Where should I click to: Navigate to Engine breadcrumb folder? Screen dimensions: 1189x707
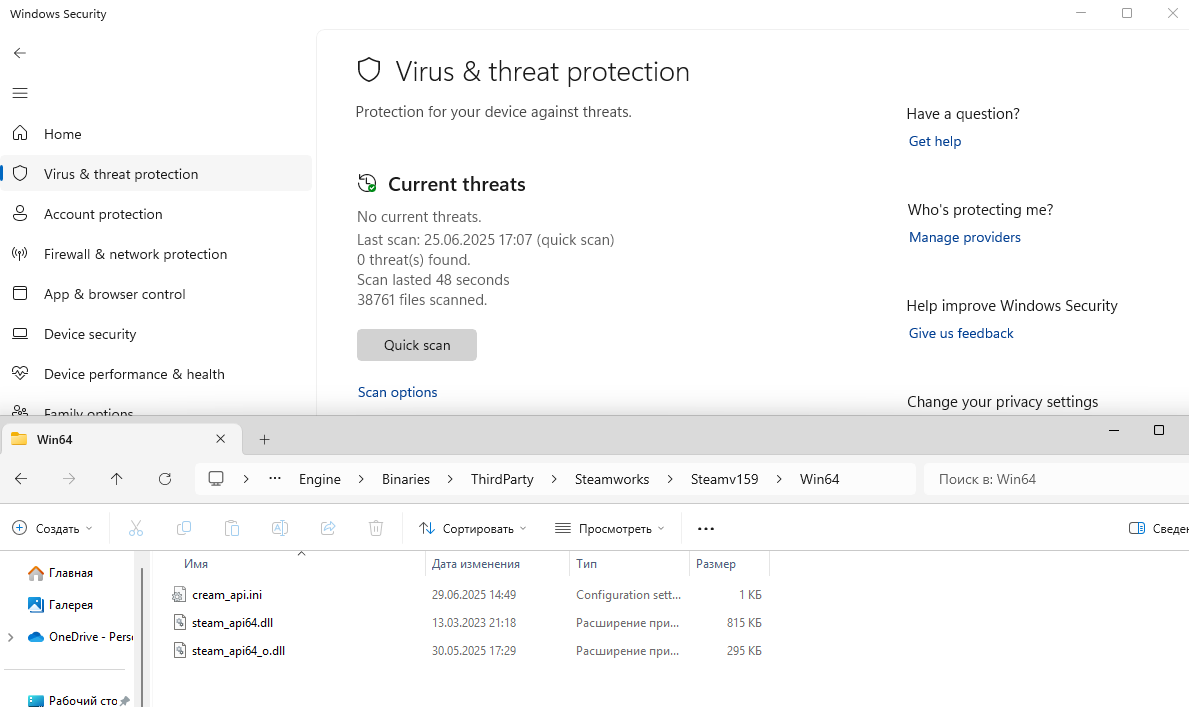319,479
